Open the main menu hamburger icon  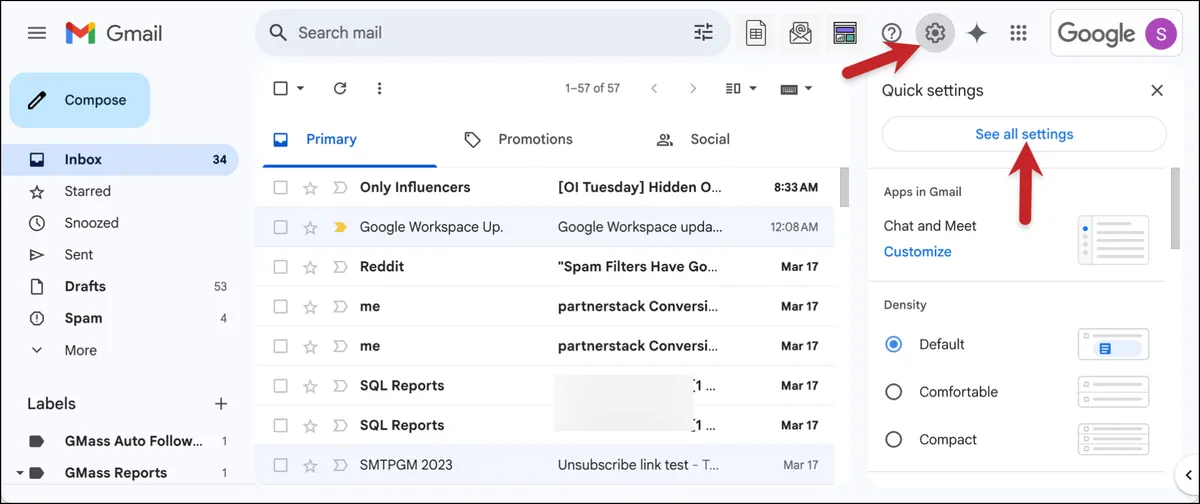[x=37, y=33]
